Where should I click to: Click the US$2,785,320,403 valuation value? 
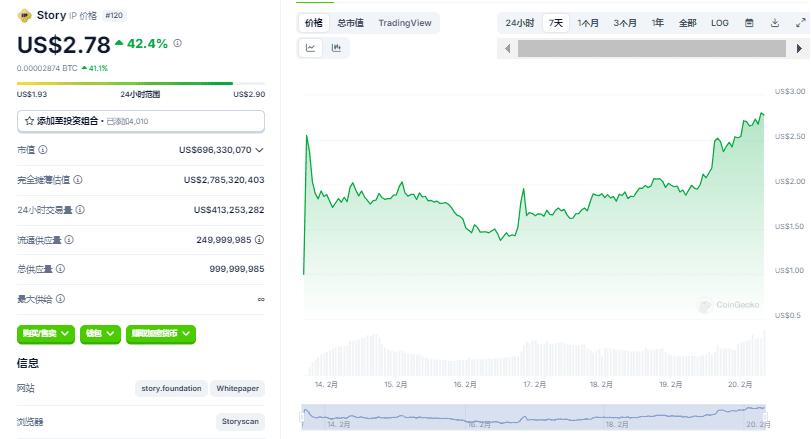tap(224, 179)
